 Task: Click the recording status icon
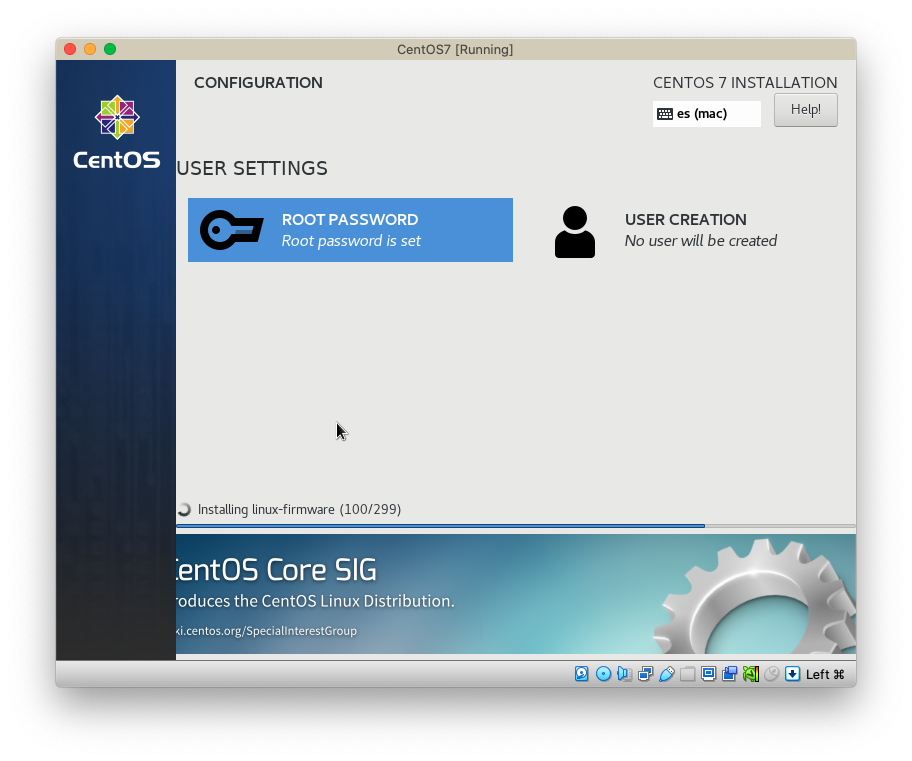[729, 674]
